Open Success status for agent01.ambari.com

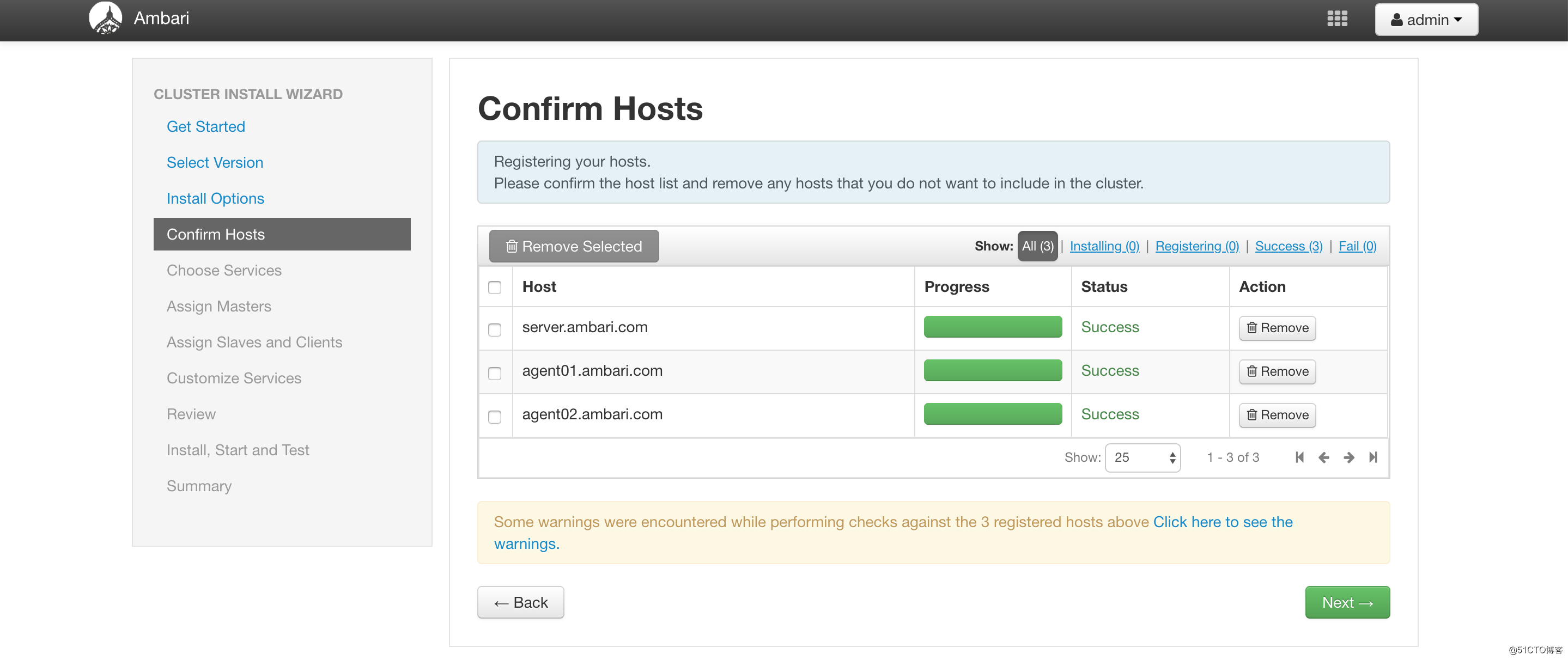1110,370
